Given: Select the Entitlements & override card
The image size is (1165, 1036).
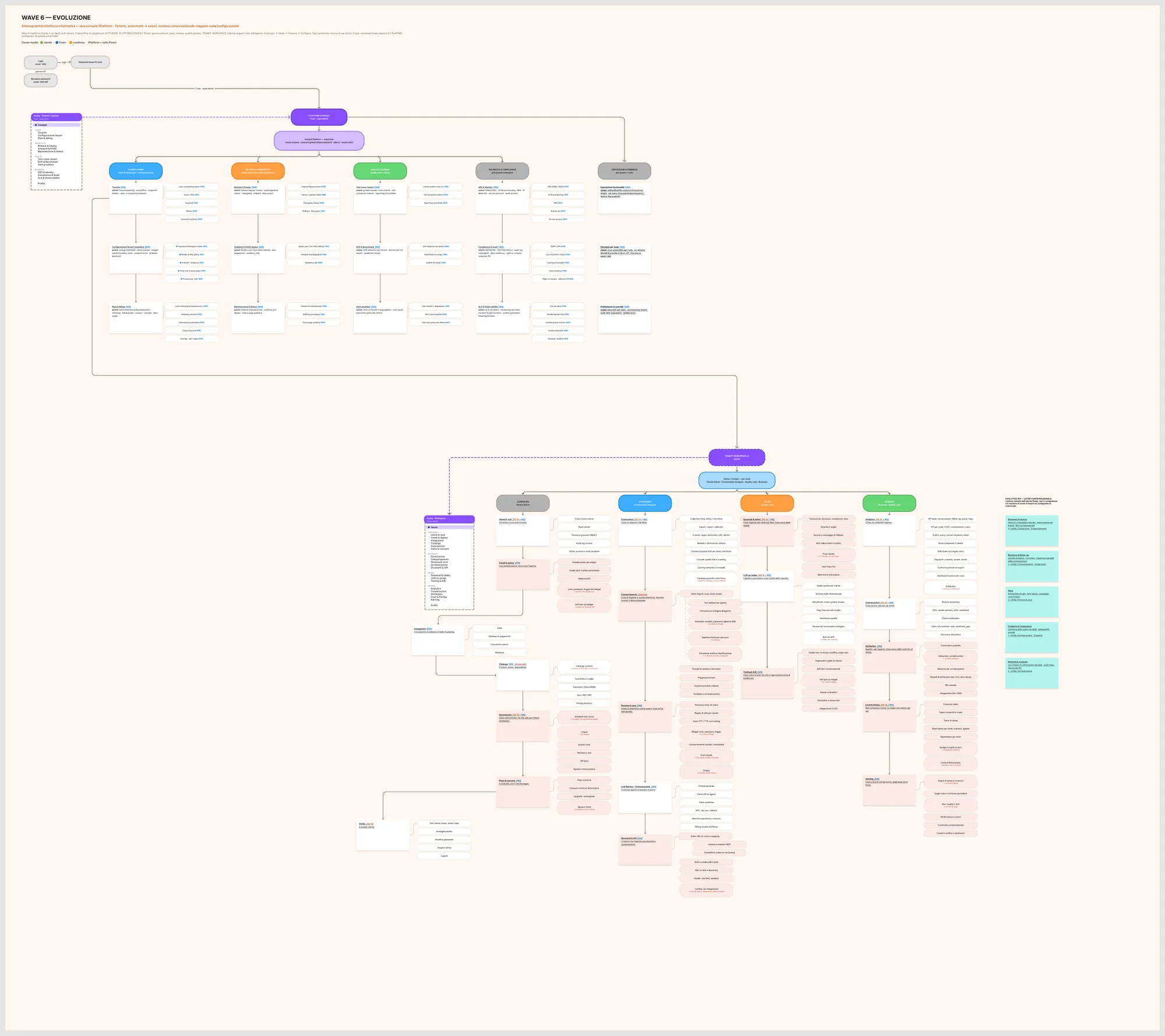Looking at the screenshot, I should coord(624,319).
